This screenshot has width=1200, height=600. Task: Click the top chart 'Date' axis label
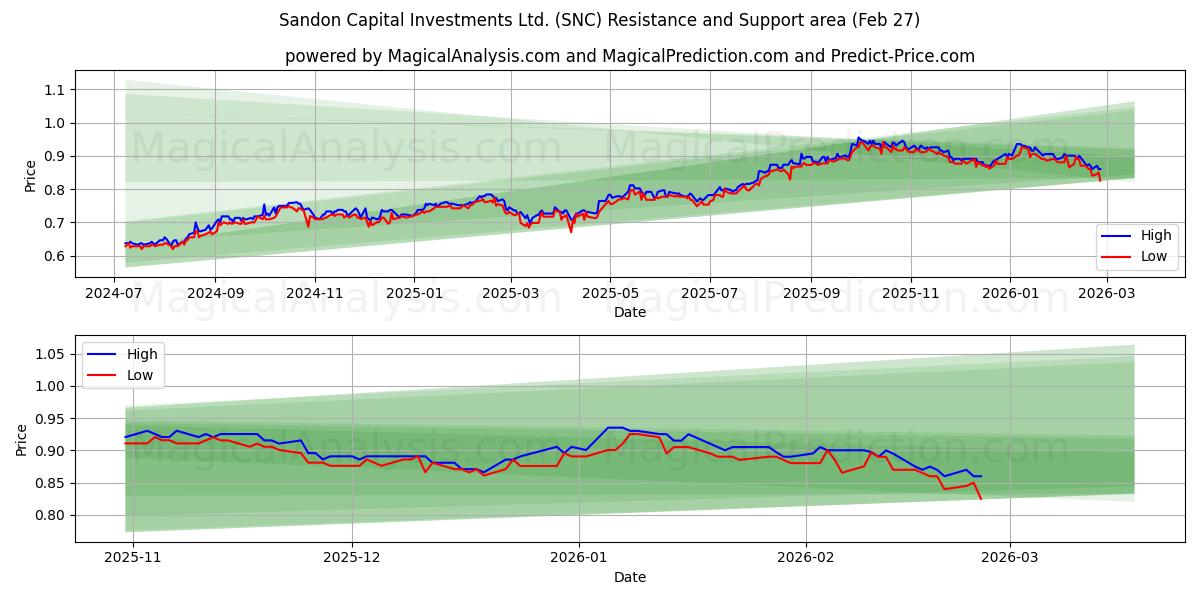[x=630, y=312]
